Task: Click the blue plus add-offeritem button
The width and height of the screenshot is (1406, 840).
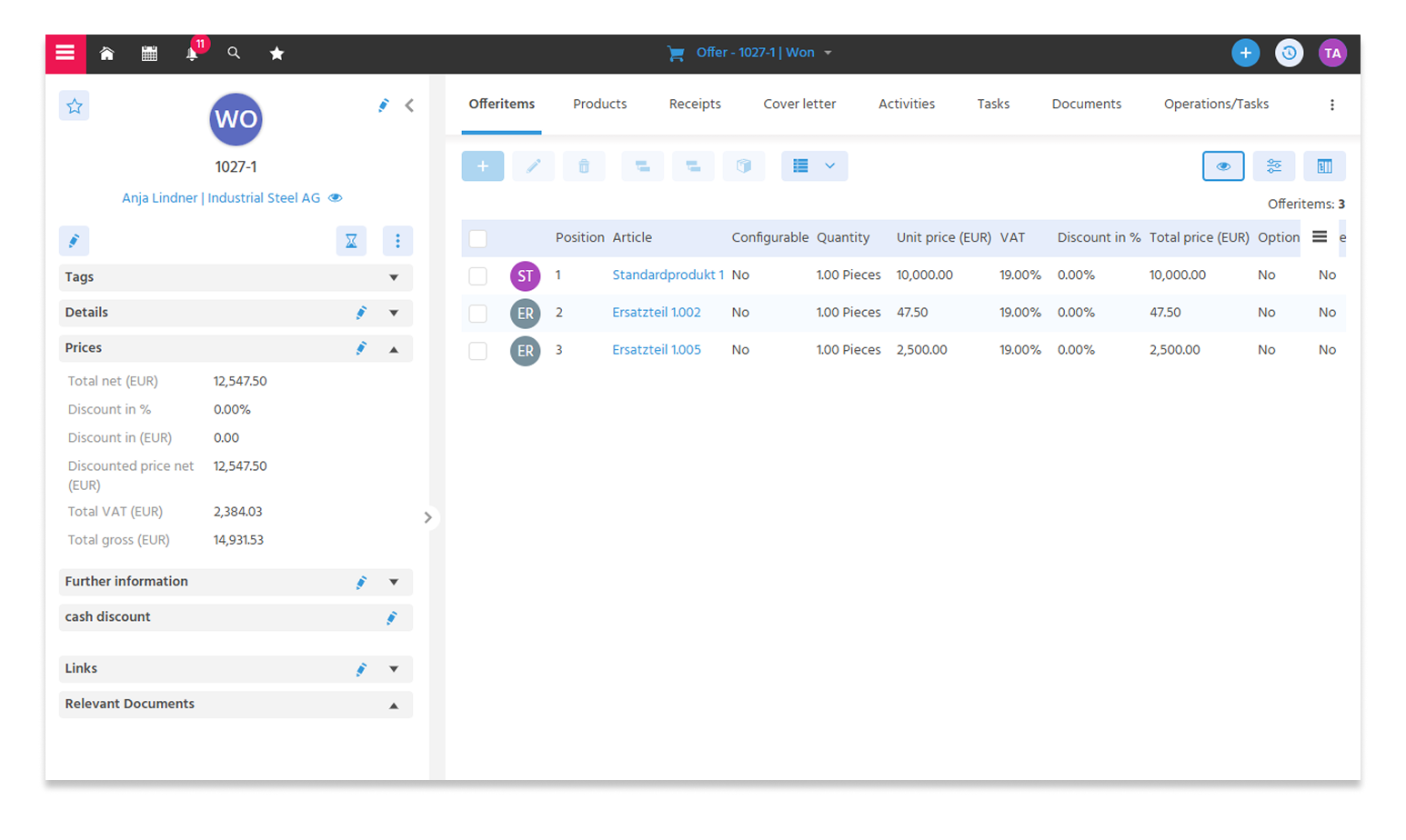Action: (x=483, y=166)
